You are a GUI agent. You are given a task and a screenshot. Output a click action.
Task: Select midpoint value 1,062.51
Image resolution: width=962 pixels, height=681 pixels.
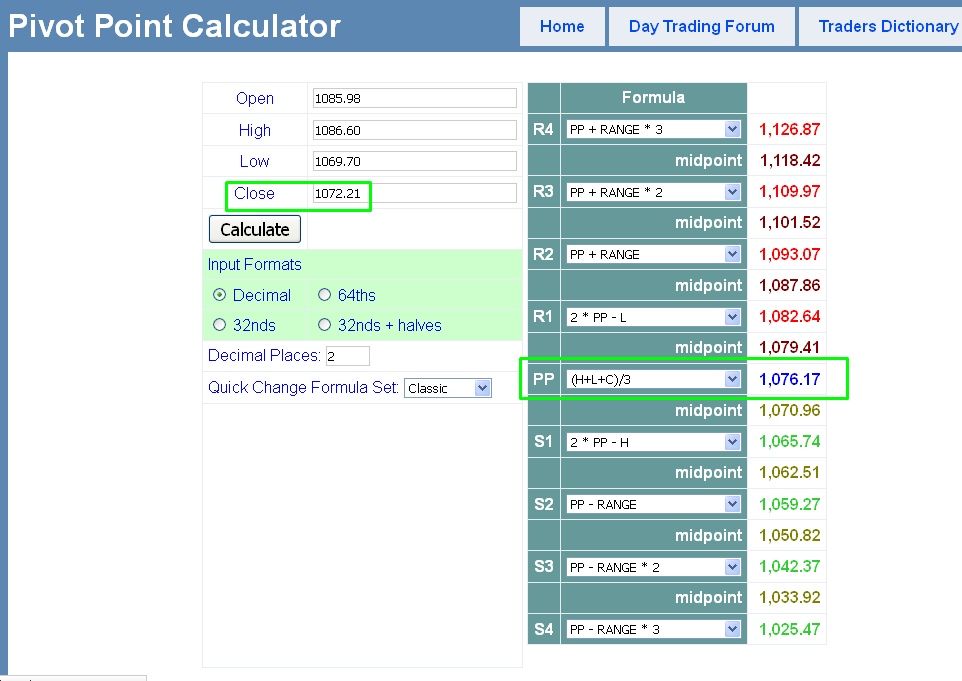[x=790, y=472]
